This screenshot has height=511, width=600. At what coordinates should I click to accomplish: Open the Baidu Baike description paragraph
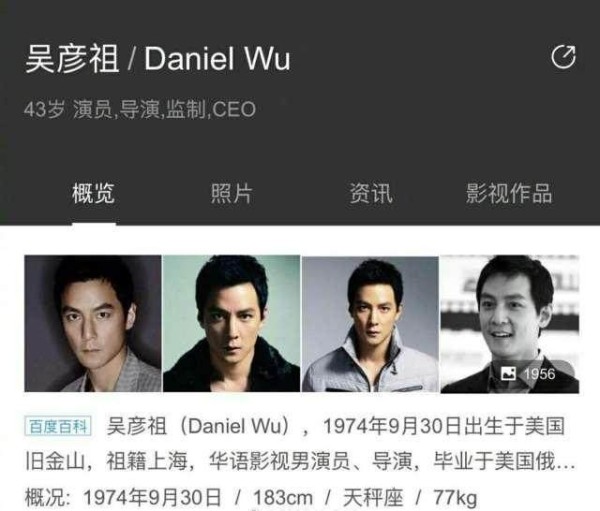coord(300,443)
